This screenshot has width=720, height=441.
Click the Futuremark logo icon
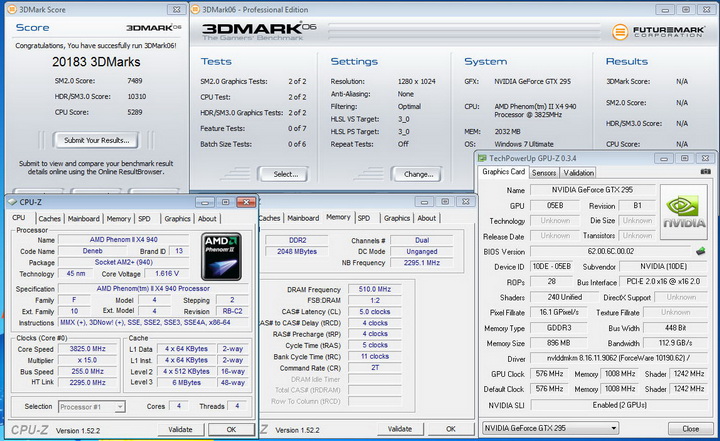[x=620, y=31]
